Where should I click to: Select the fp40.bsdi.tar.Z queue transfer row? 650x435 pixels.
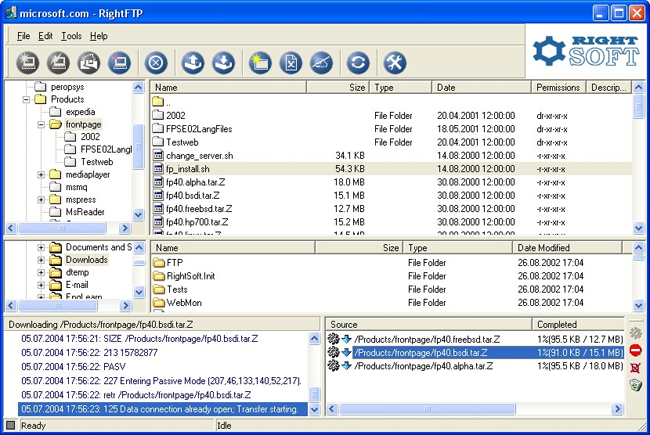[x=475, y=352]
